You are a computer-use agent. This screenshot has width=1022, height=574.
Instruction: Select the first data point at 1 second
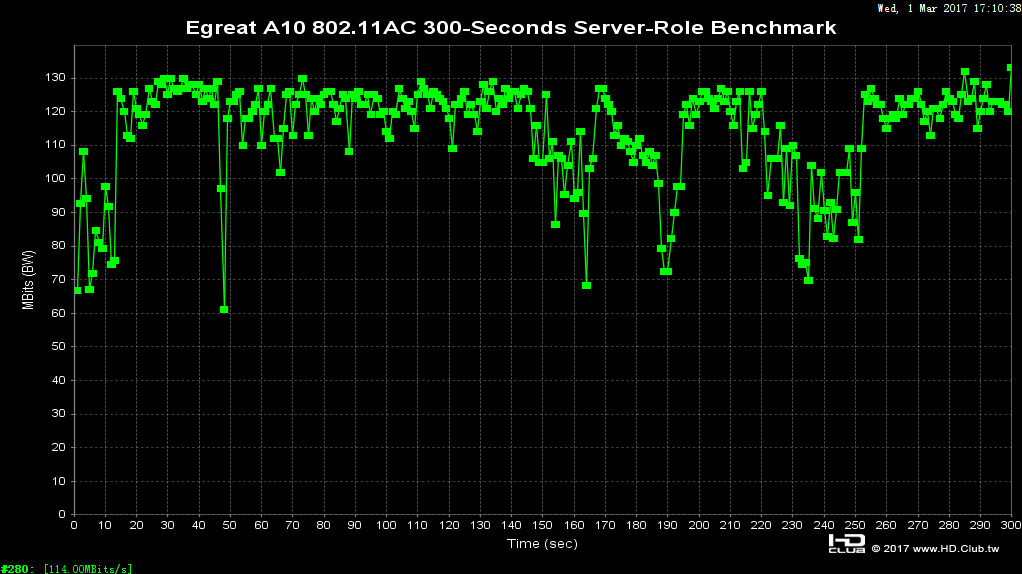[78, 291]
